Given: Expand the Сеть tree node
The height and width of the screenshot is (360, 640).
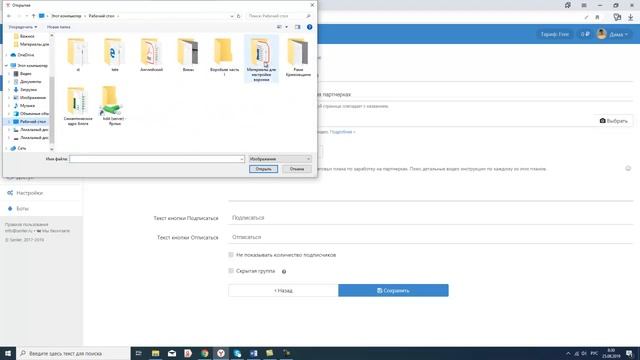Looking at the screenshot, I should point(6,148).
